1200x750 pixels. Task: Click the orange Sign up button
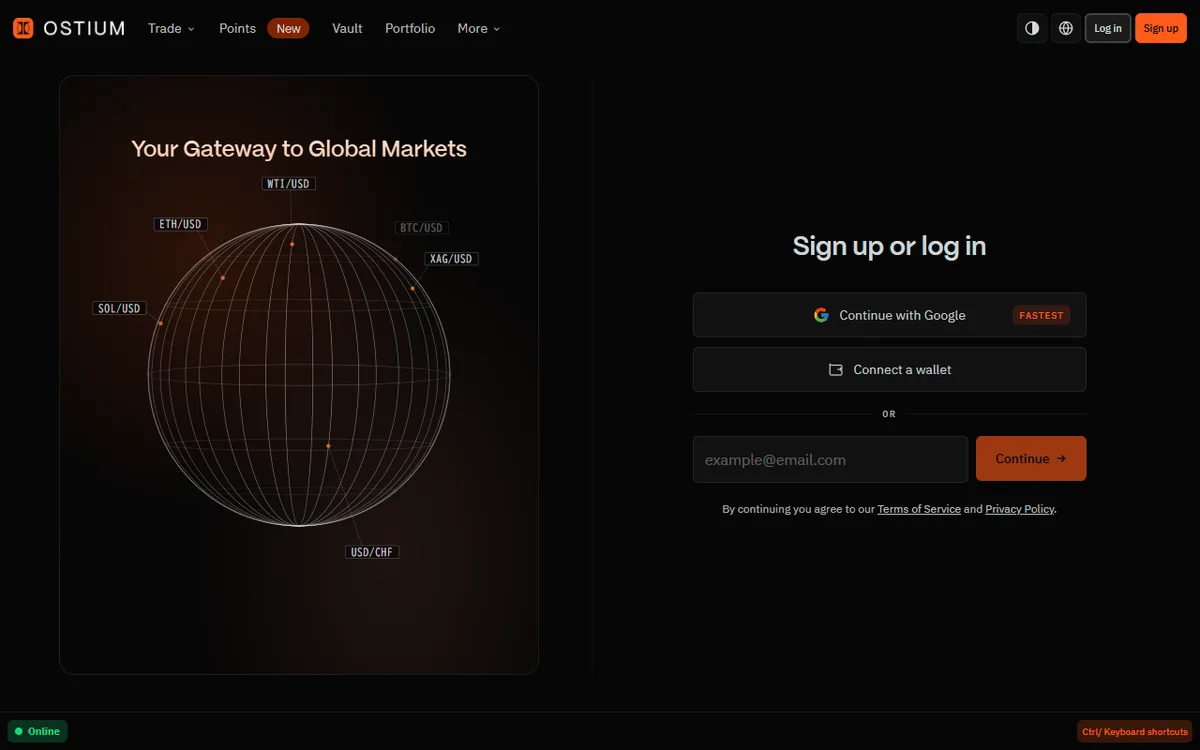tap(1161, 28)
